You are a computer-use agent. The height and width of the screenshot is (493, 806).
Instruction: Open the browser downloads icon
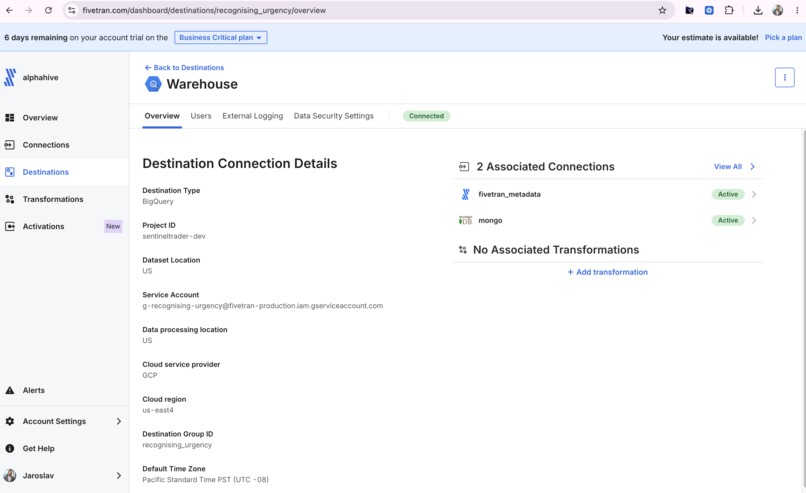click(758, 10)
